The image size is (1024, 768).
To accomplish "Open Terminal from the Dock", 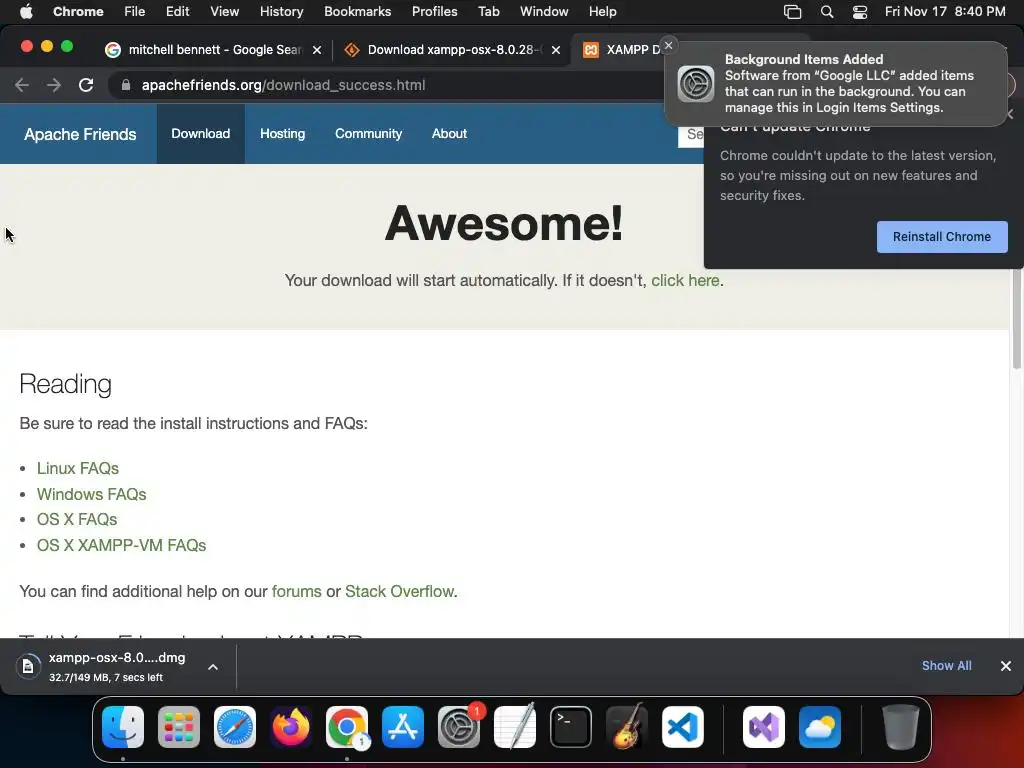I will [x=571, y=727].
